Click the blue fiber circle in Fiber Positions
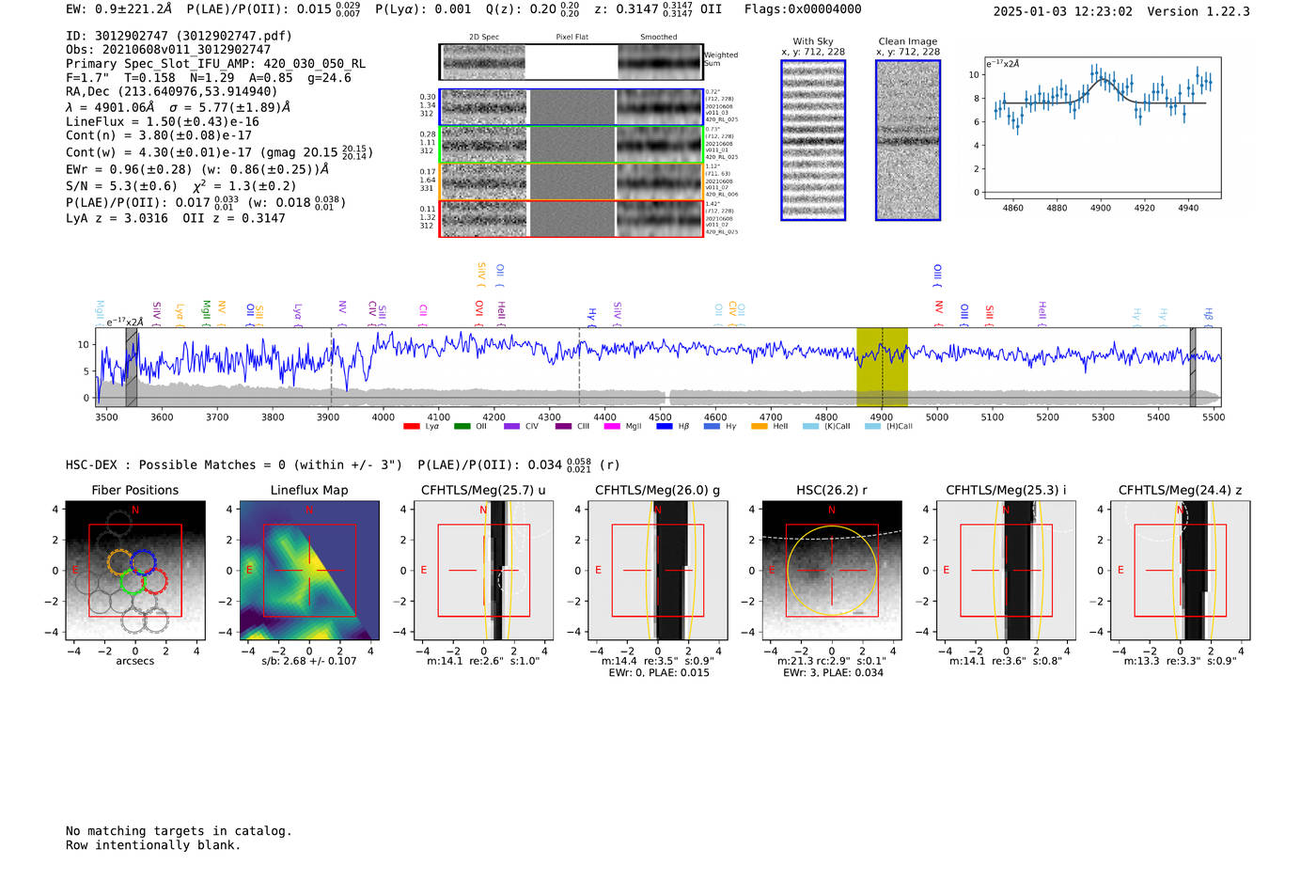The width and height of the screenshot is (1316, 896). tap(143, 562)
